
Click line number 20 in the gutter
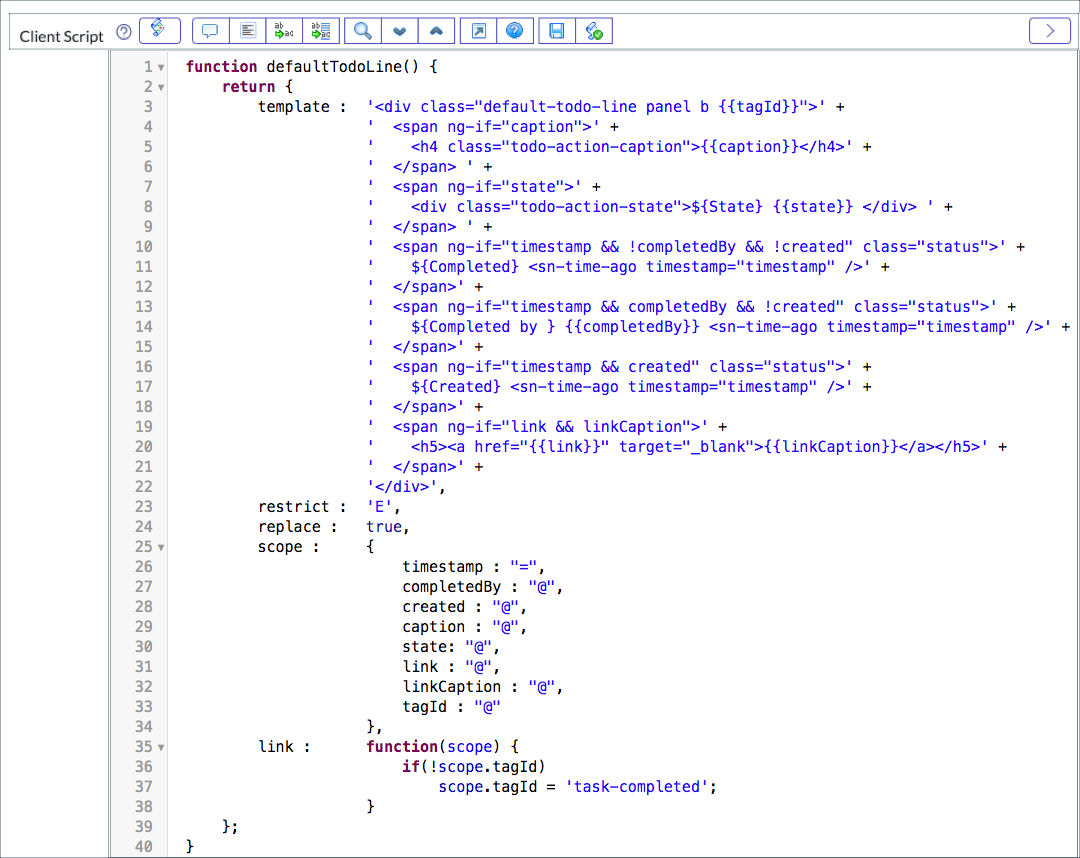(x=143, y=446)
